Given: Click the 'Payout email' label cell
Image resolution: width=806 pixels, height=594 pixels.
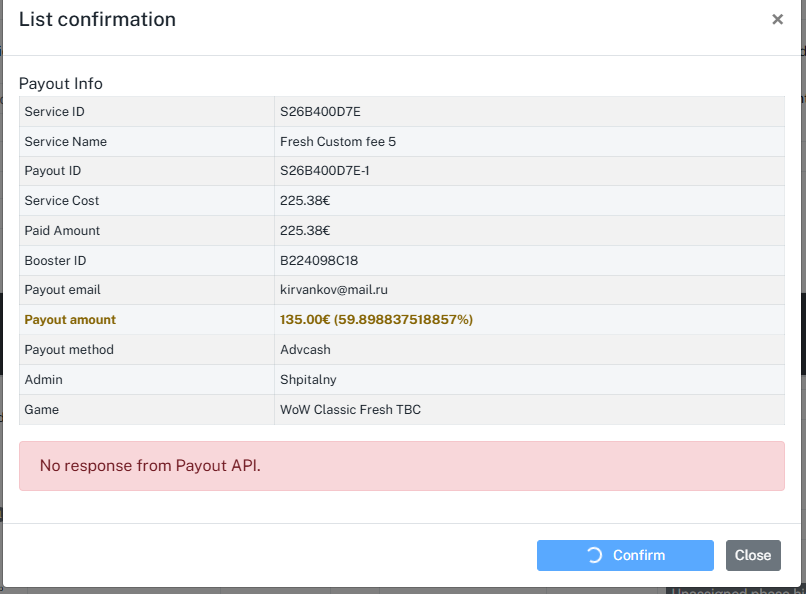Looking at the screenshot, I should point(147,290).
